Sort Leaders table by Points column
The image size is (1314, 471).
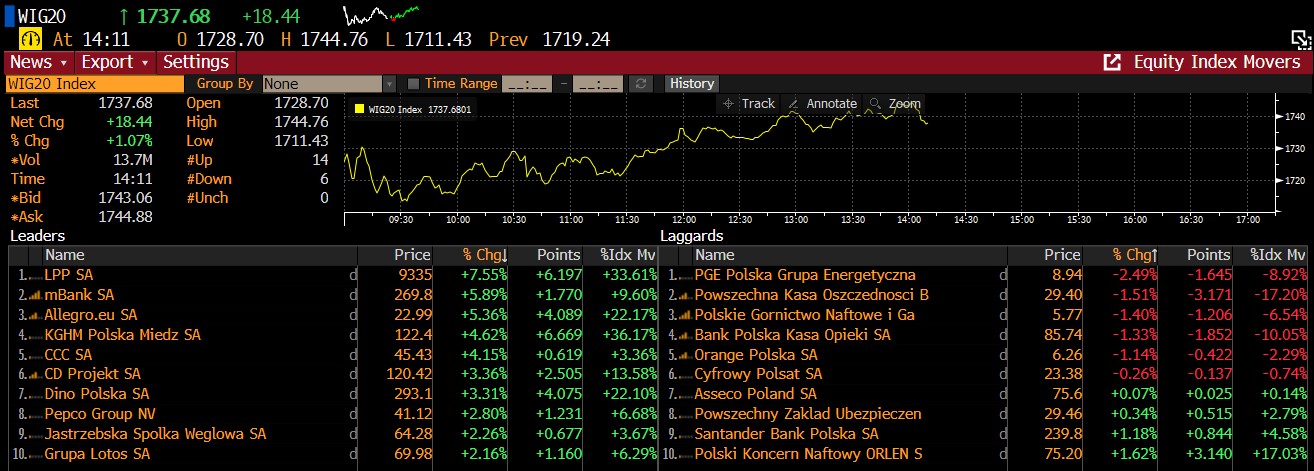(x=547, y=255)
